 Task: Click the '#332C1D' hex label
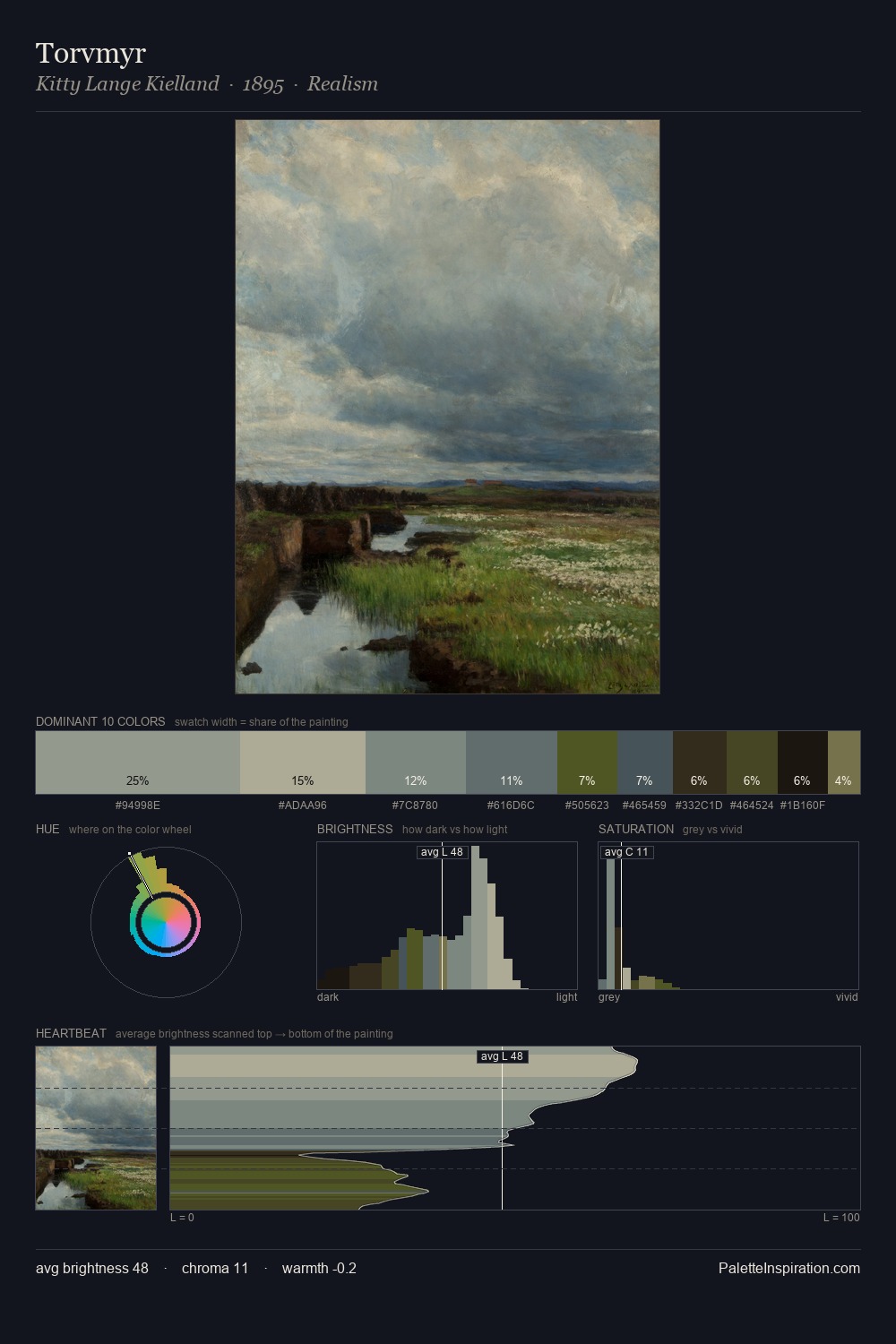(699, 806)
